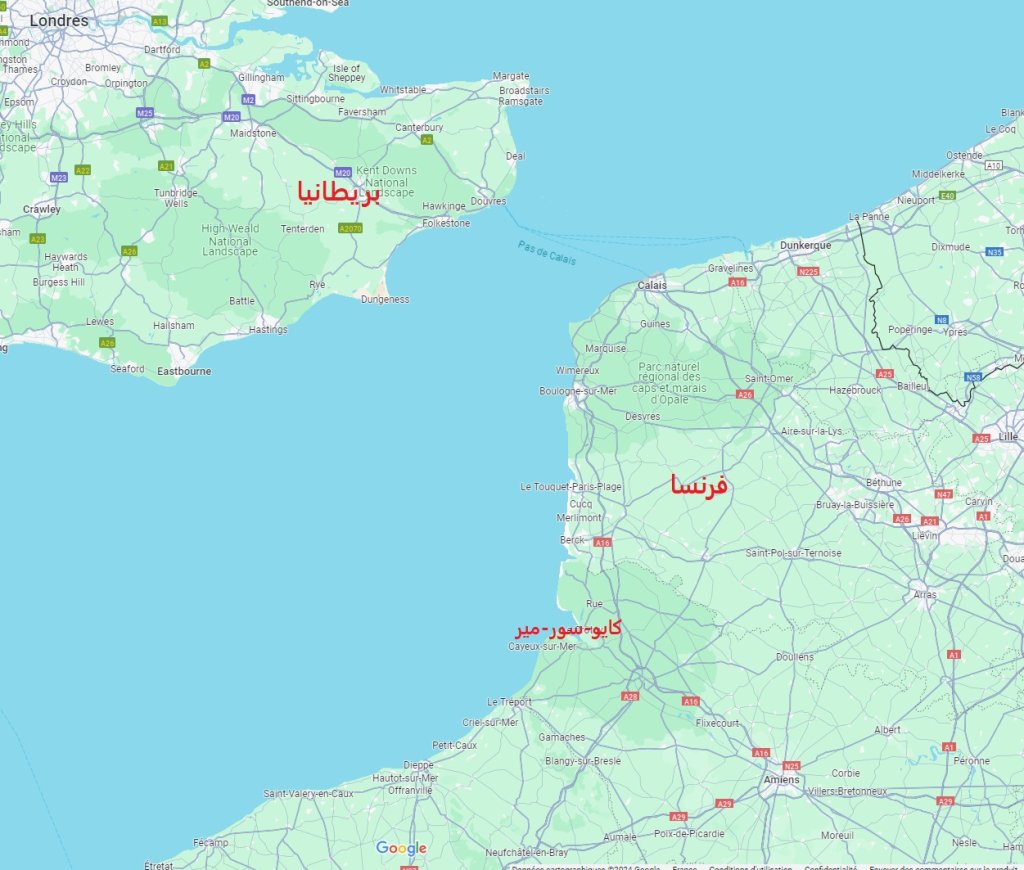Click the M2 road shield near Gillingham

[248, 100]
